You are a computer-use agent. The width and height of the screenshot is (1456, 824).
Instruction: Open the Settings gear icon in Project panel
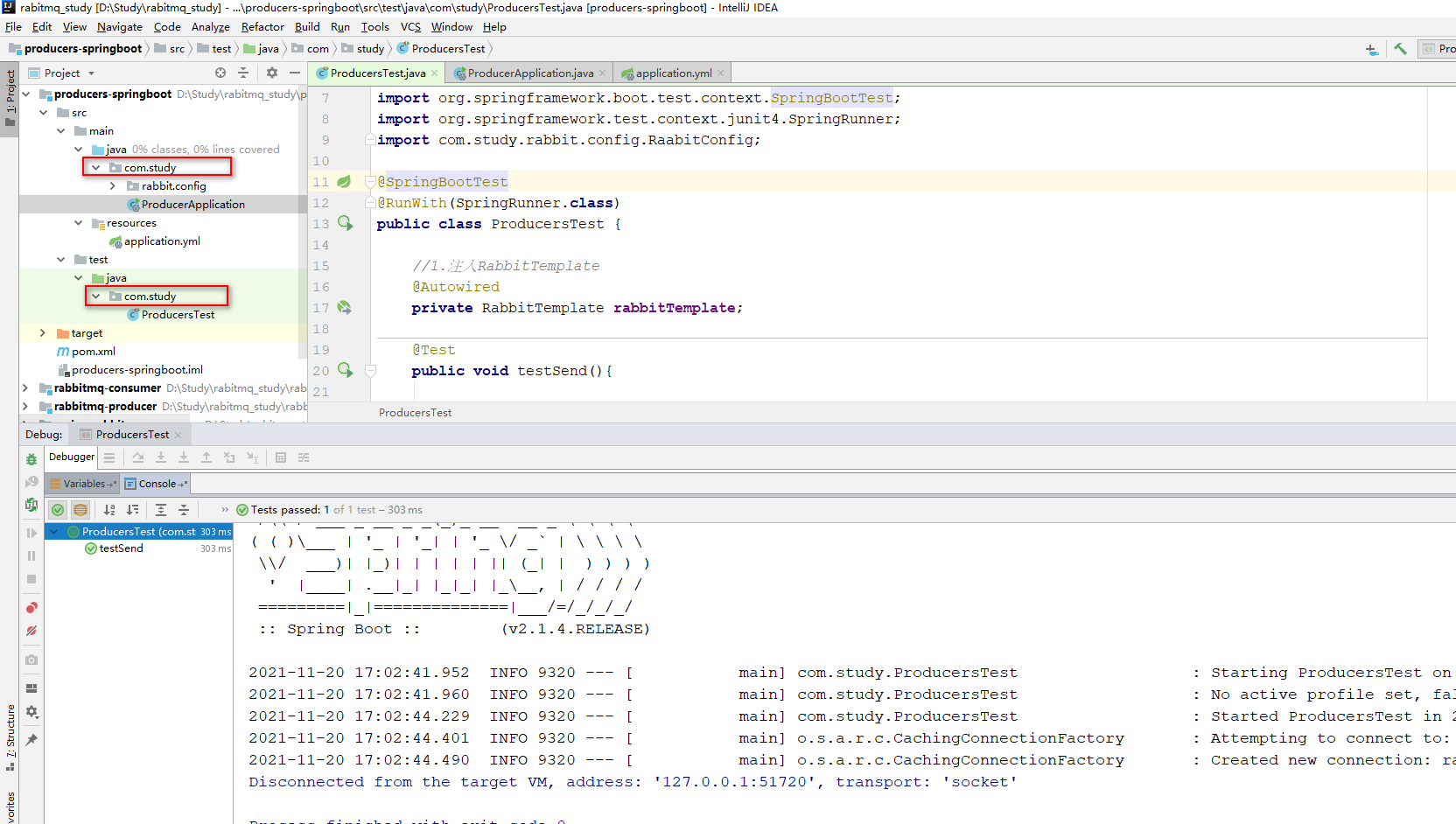tap(270, 73)
